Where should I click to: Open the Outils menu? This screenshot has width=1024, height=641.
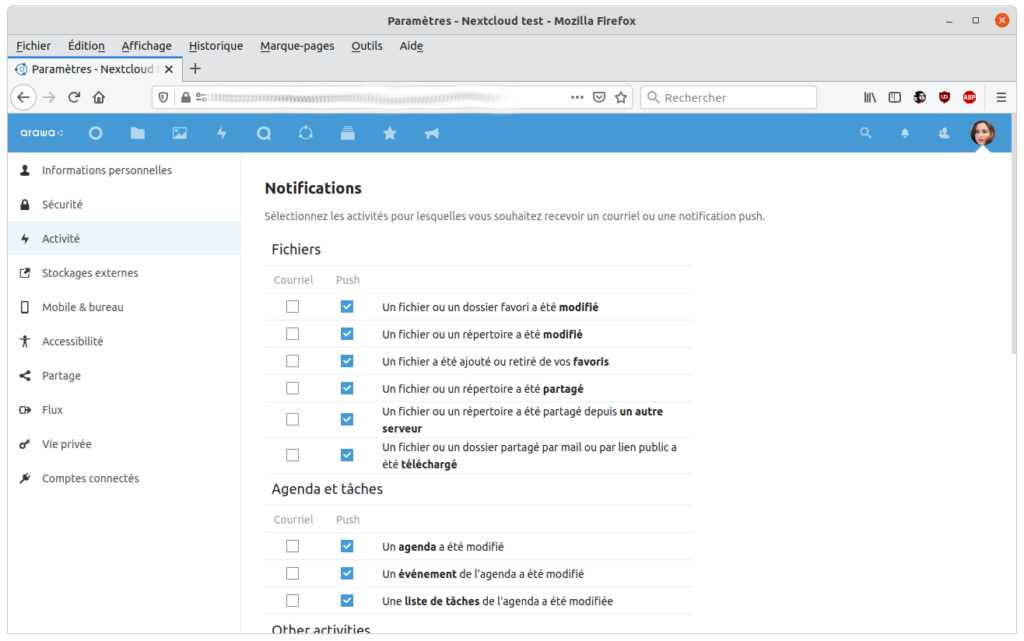click(x=367, y=46)
